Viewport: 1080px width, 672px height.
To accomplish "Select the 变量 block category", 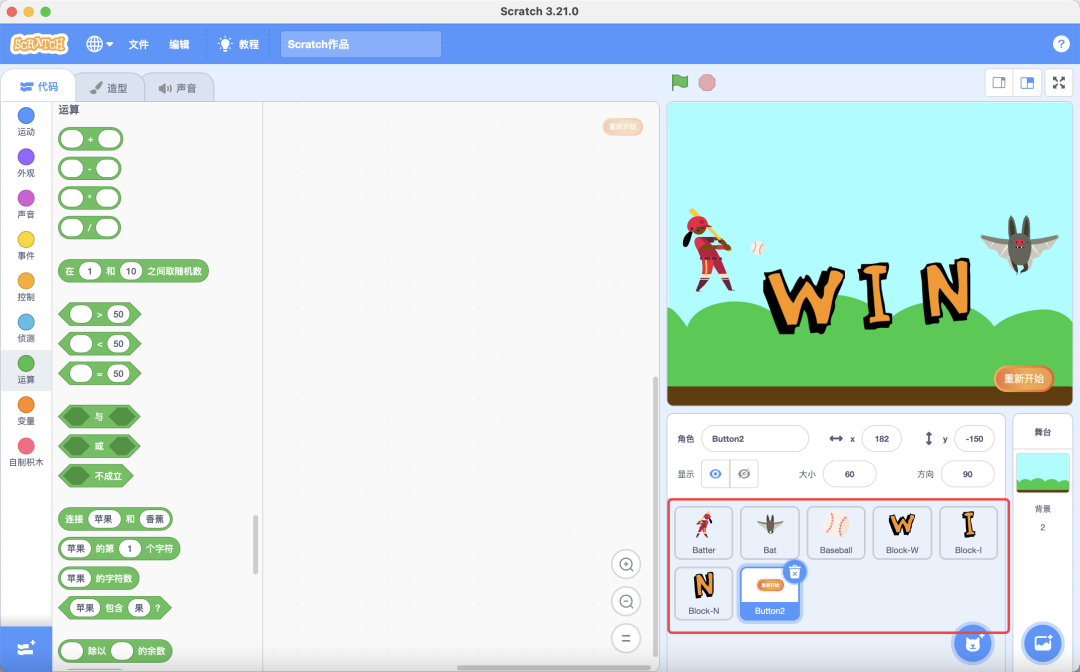I will pos(26,411).
